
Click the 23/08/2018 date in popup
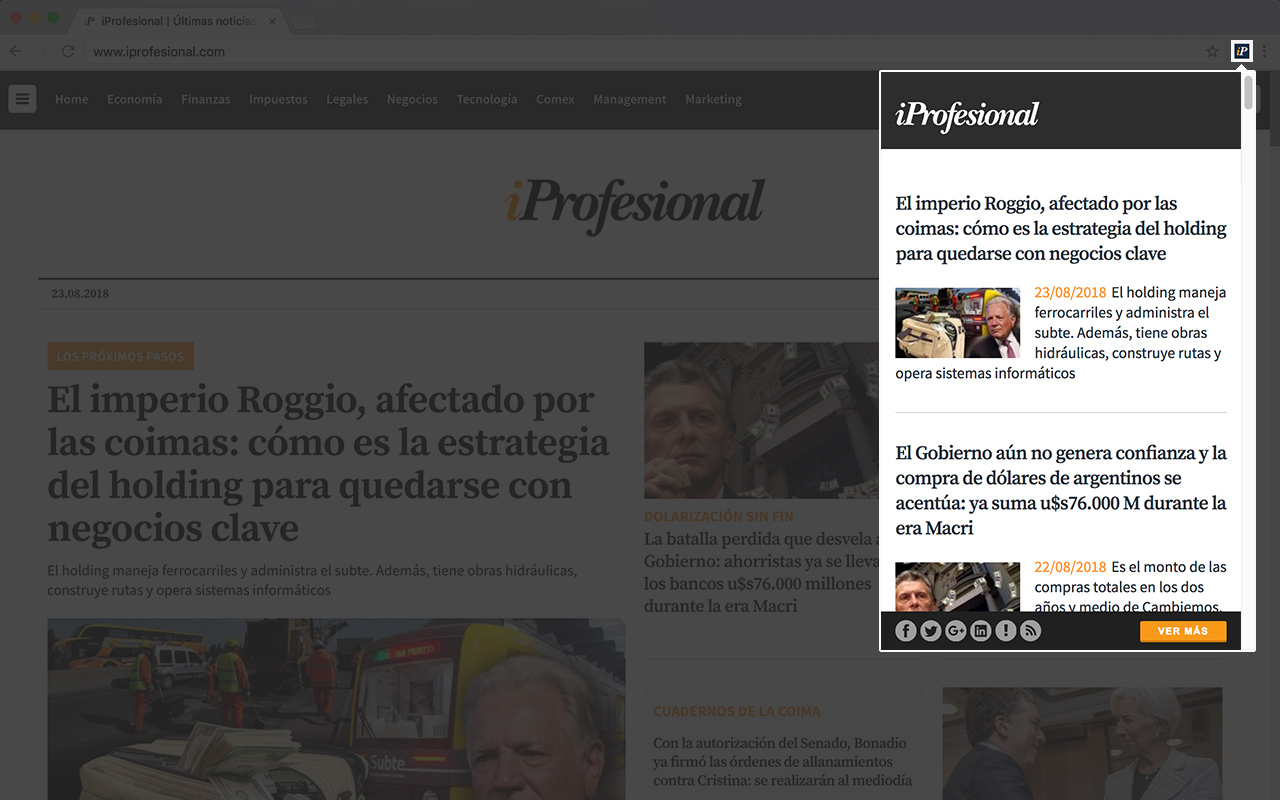[x=1070, y=293]
